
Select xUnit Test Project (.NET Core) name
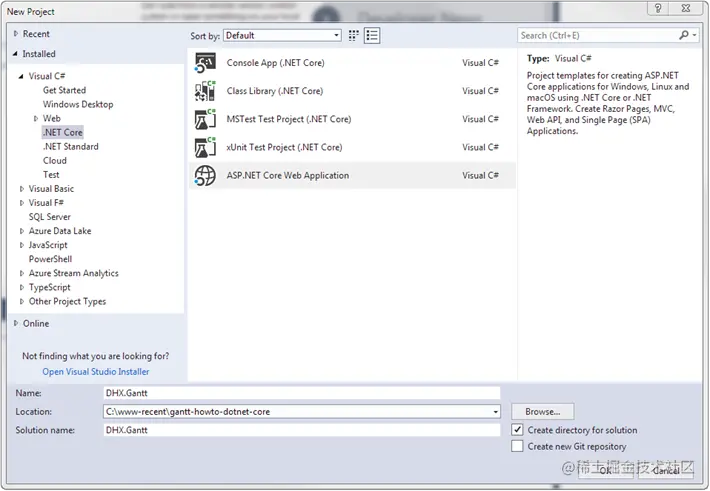[x=284, y=147]
